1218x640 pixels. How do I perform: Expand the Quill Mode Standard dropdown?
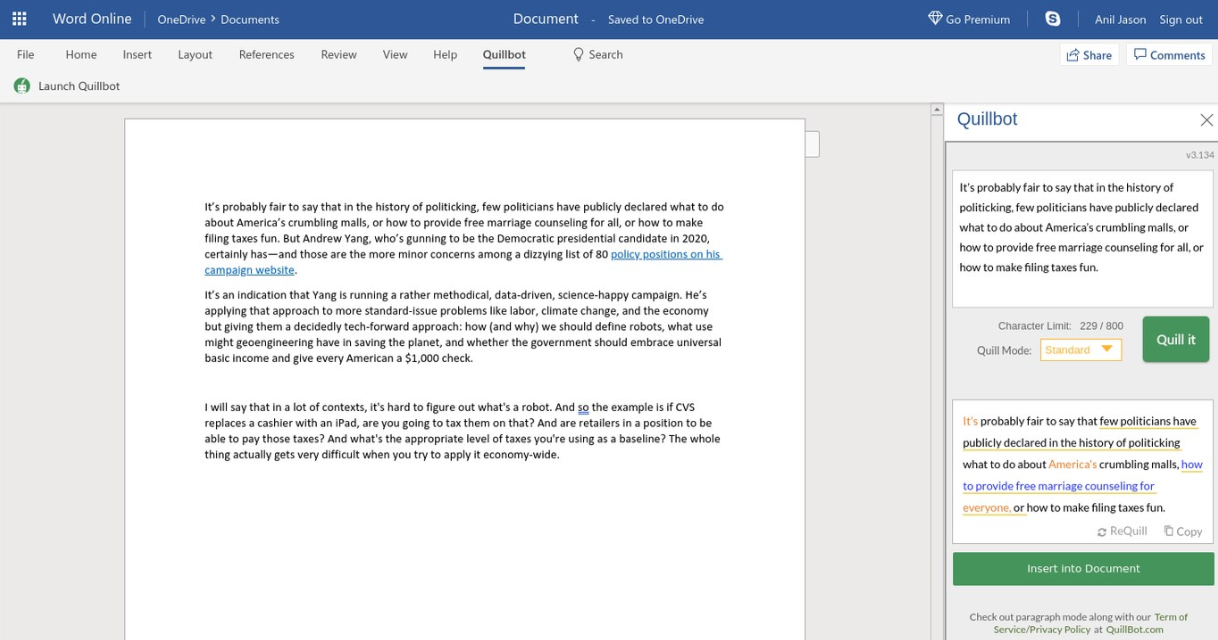point(1081,350)
